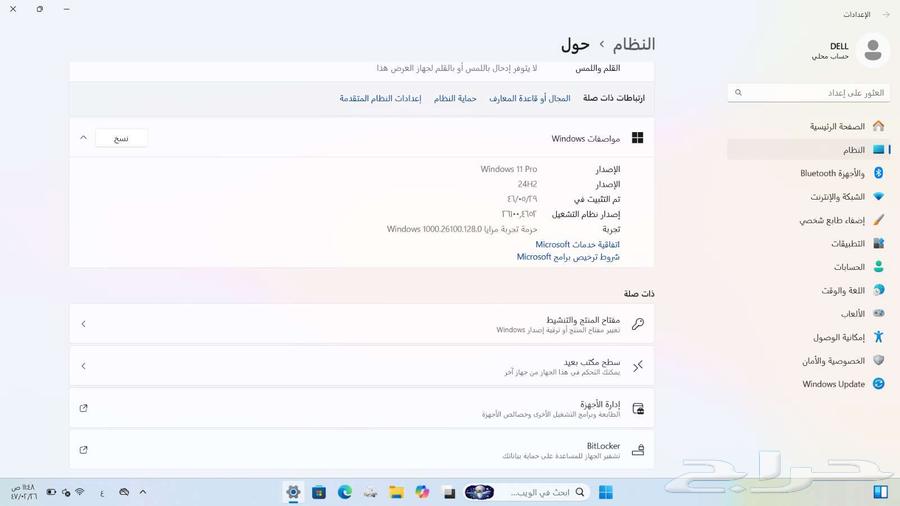Select النظام in the settings sidebar
The height and width of the screenshot is (506, 900).
click(x=808, y=150)
